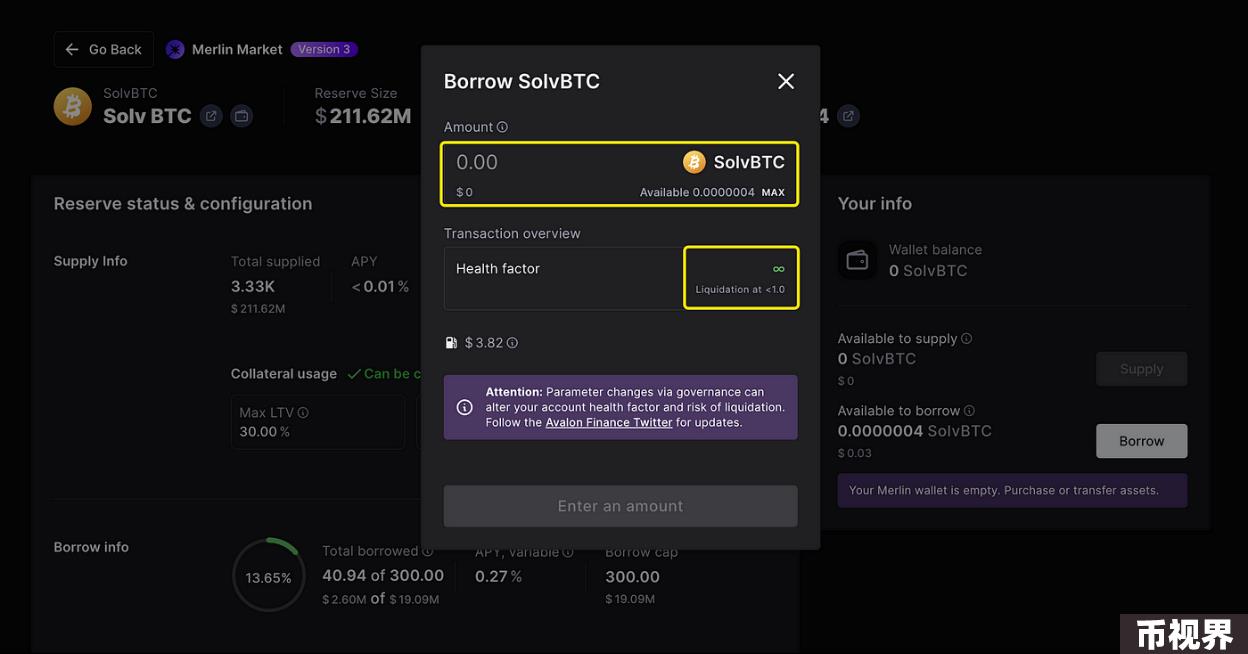Click the Merlin Market logo icon
This screenshot has width=1248, height=654.
[175, 49]
